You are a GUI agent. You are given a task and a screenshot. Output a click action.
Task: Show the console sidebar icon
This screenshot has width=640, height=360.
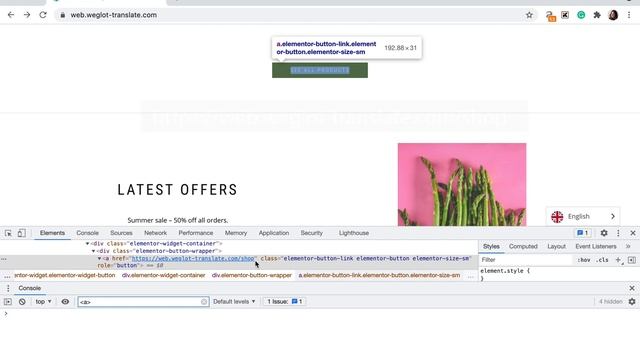click(8, 302)
